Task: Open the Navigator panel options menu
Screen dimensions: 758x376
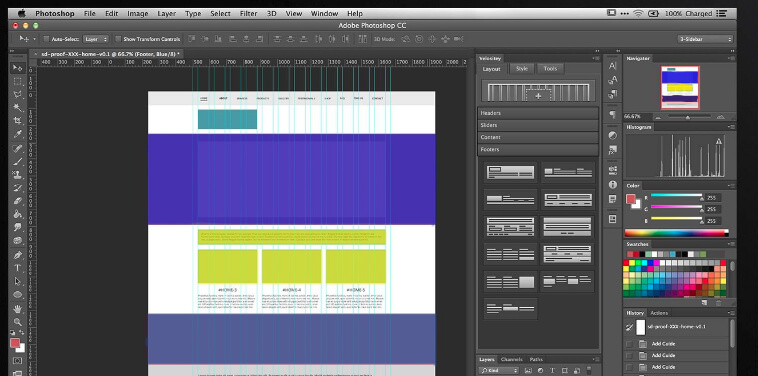Action: point(730,58)
